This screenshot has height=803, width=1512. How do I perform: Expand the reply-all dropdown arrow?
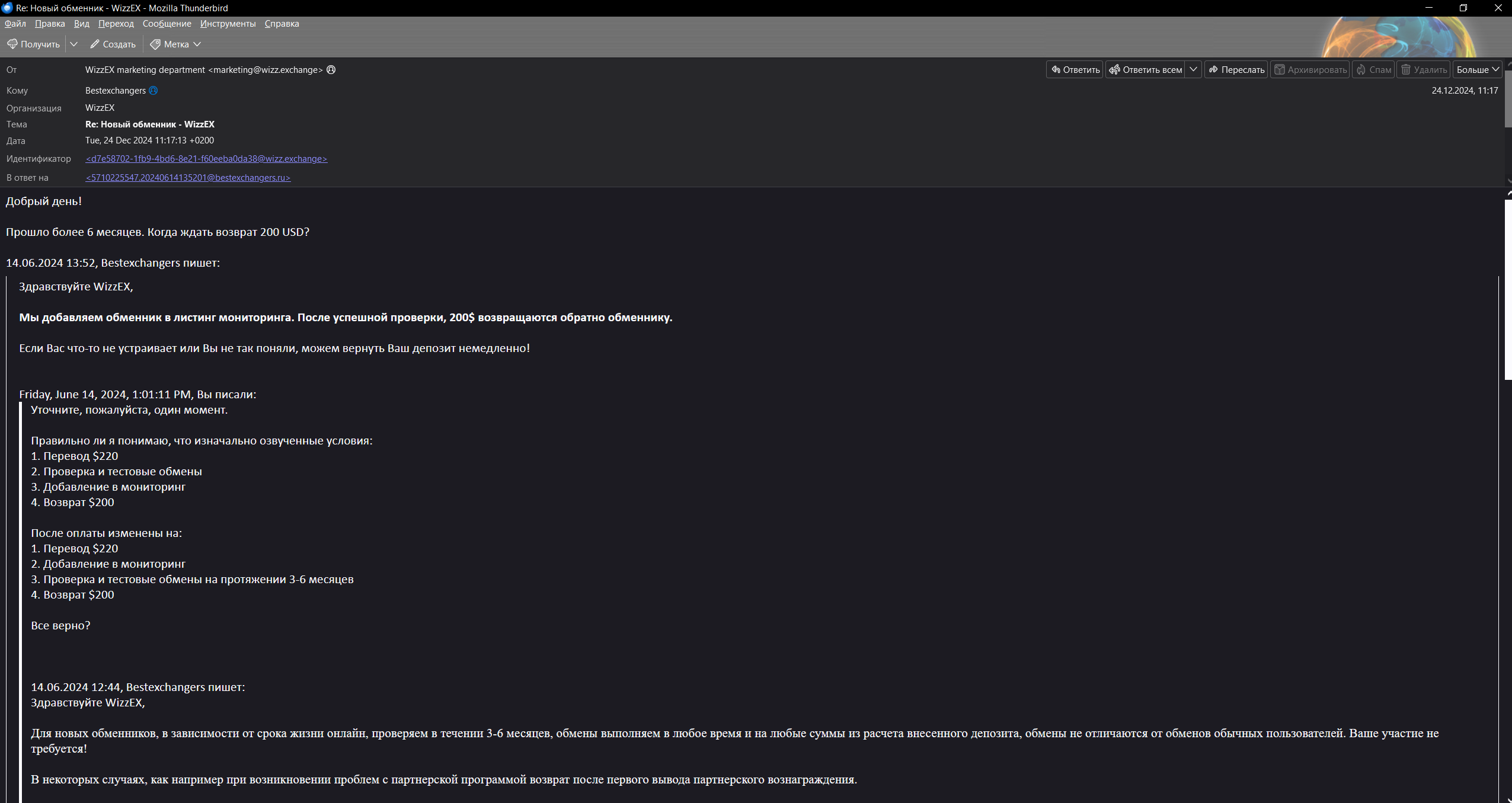tap(1193, 70)
